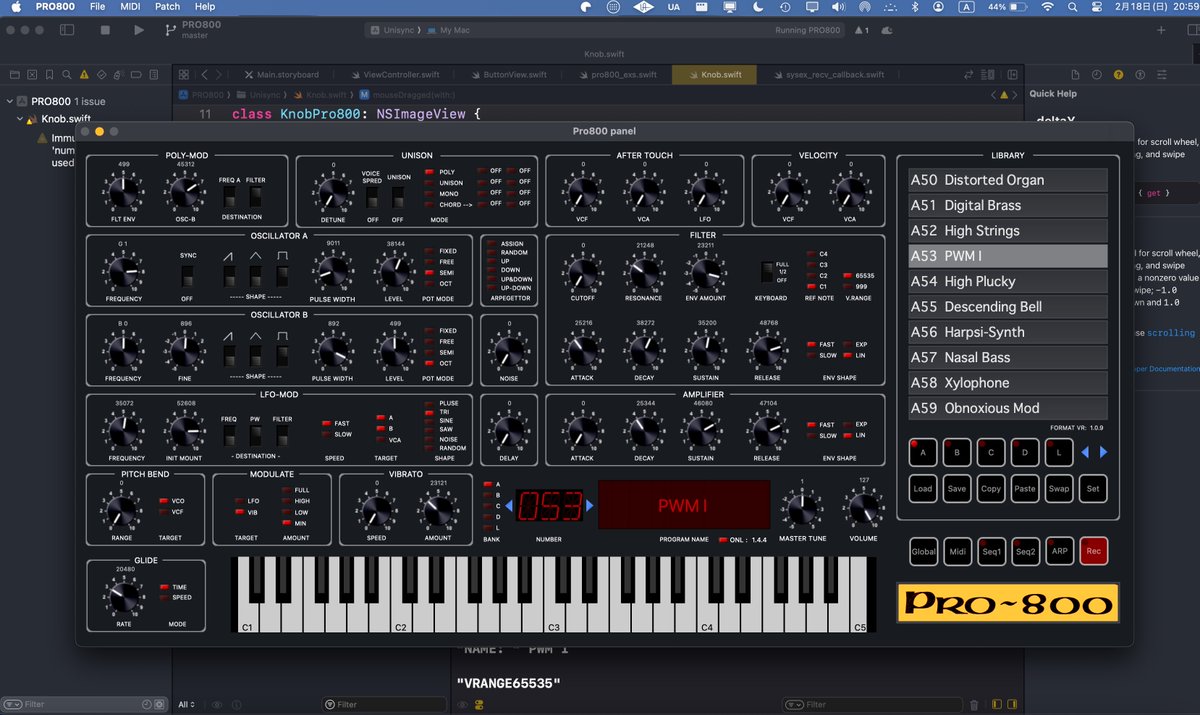Screen dimensions: 1200x715
Task: Select filter ref note C4 LED
Action: [810, 254]
